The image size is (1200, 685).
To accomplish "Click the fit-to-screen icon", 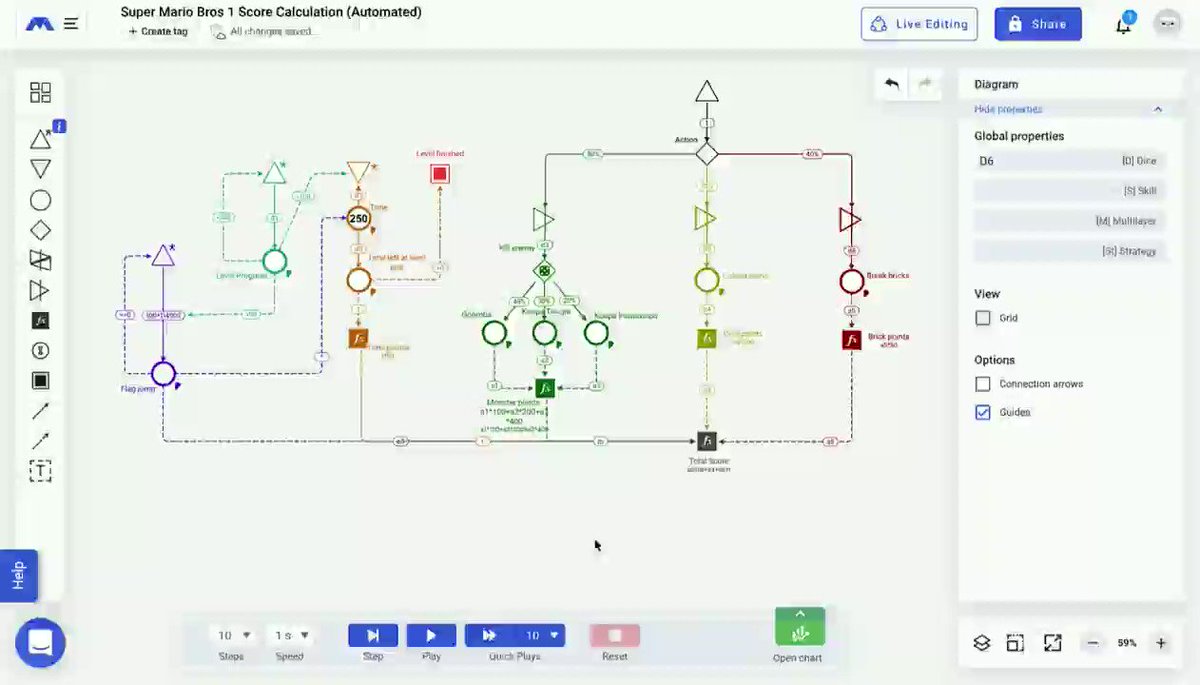I will click(1015, 643).
